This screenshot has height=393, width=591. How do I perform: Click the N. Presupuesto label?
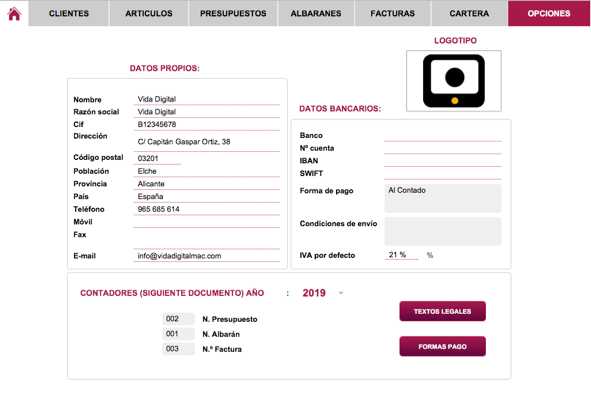tap(230, 319)
